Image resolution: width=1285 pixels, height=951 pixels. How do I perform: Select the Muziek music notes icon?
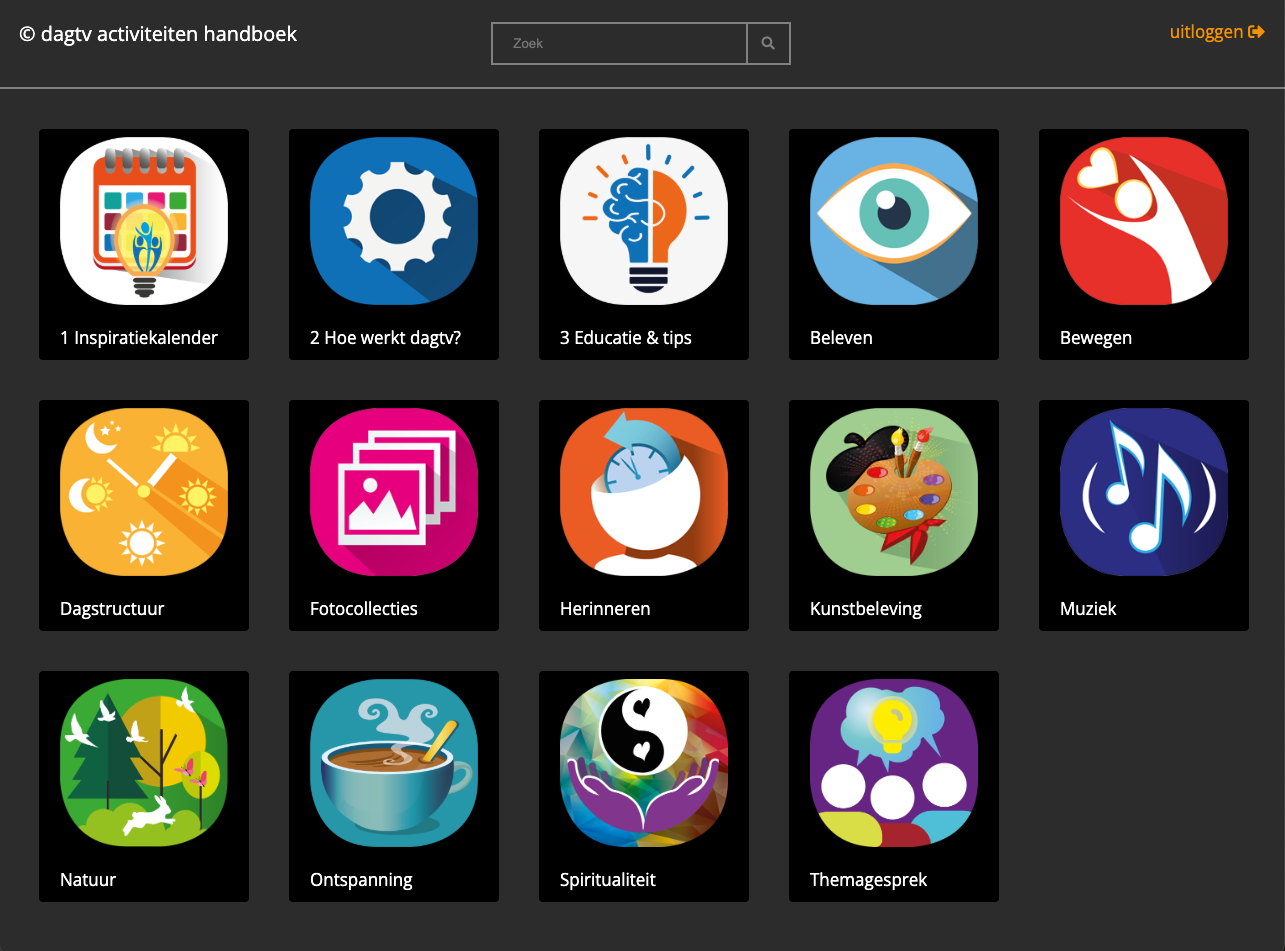[x=1144, y=492]
